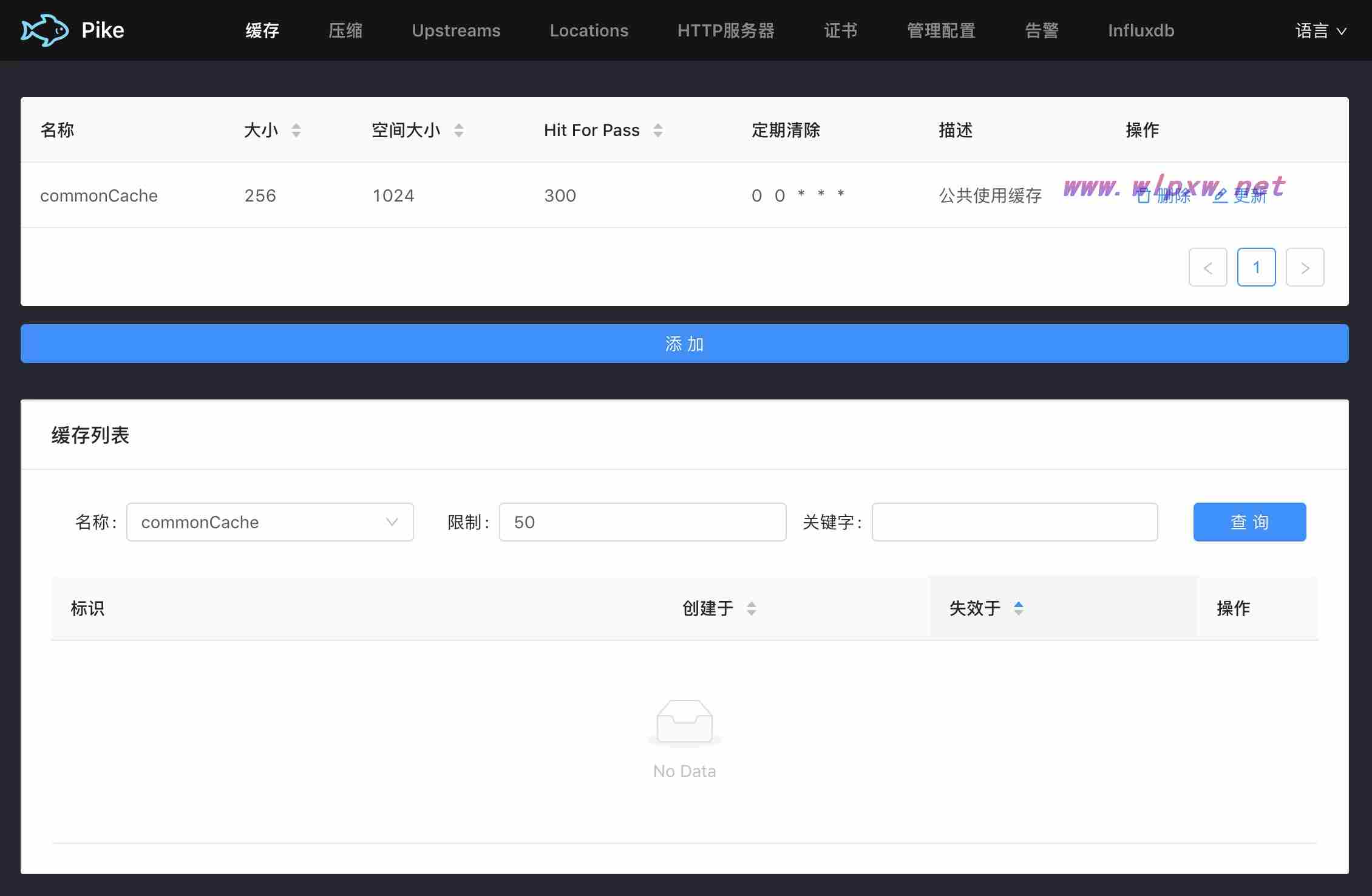
Task: Click the Locations navigation menu item
Action: point(588,30)
